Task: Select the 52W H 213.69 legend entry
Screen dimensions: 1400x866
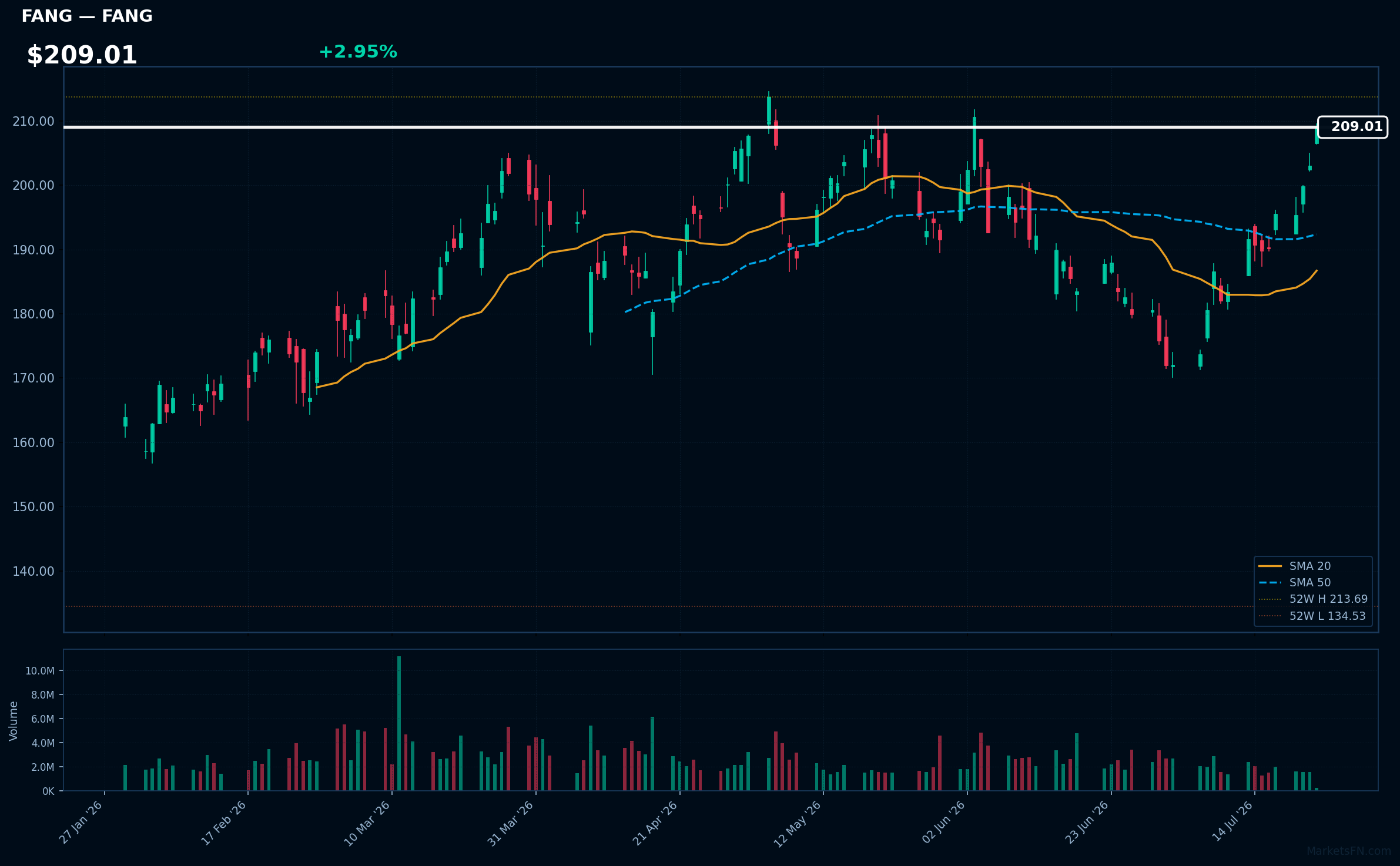Action: point(1313,599)
